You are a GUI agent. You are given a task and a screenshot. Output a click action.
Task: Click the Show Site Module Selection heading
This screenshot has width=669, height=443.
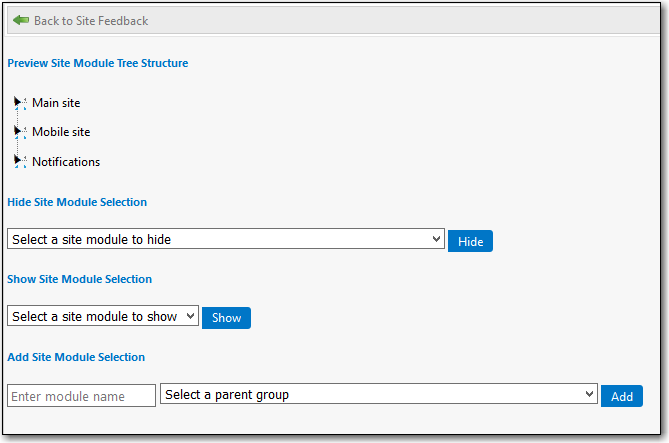[80, 279]
